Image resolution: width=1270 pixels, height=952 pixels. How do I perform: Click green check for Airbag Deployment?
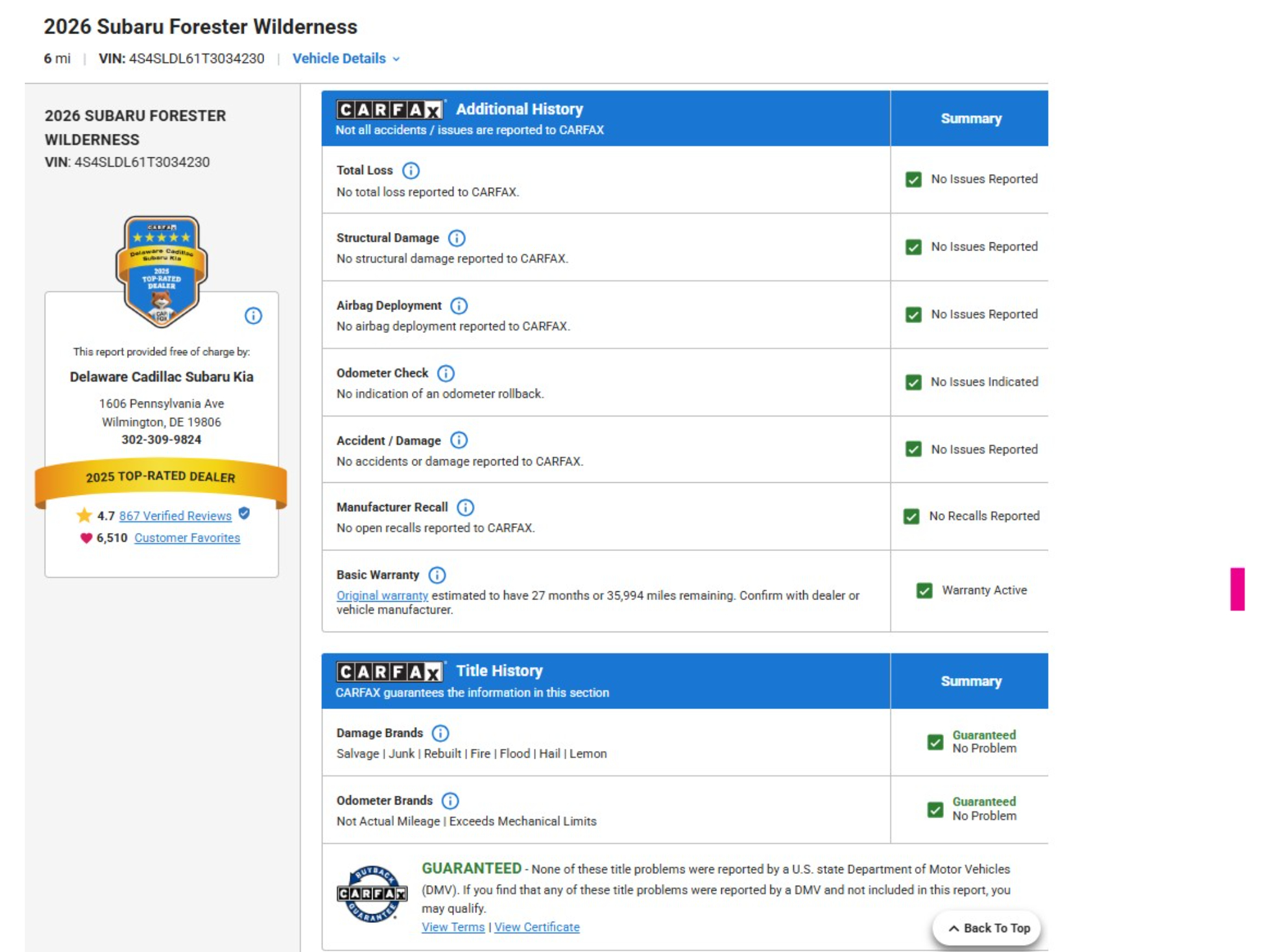click(913, 315)
